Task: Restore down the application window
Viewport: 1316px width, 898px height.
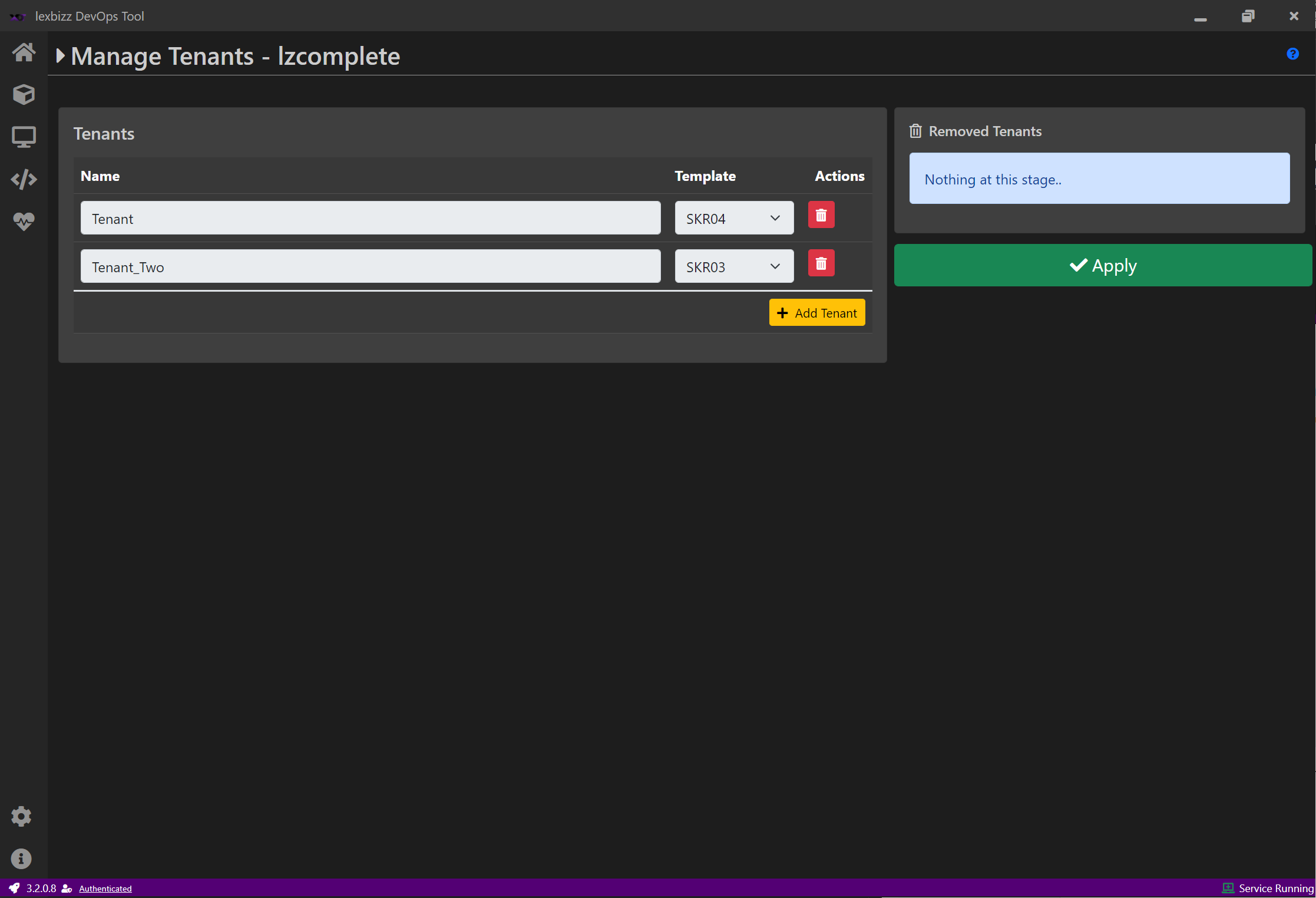Action: click(1248, 16)
